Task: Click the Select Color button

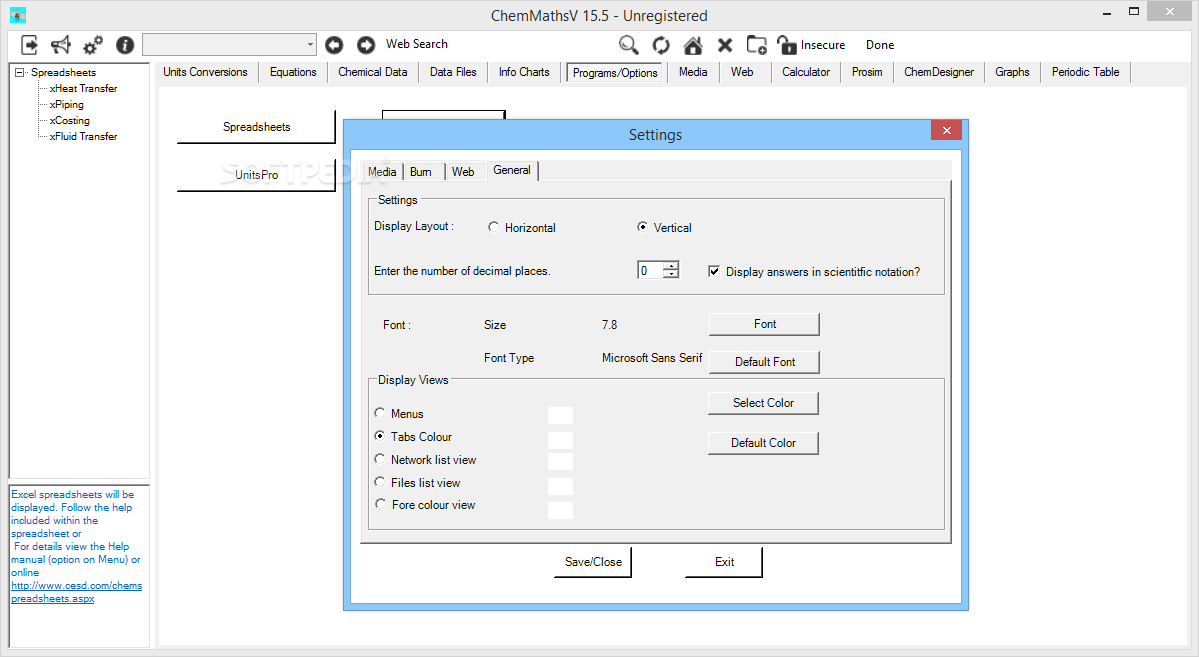Action: (763, 403)
